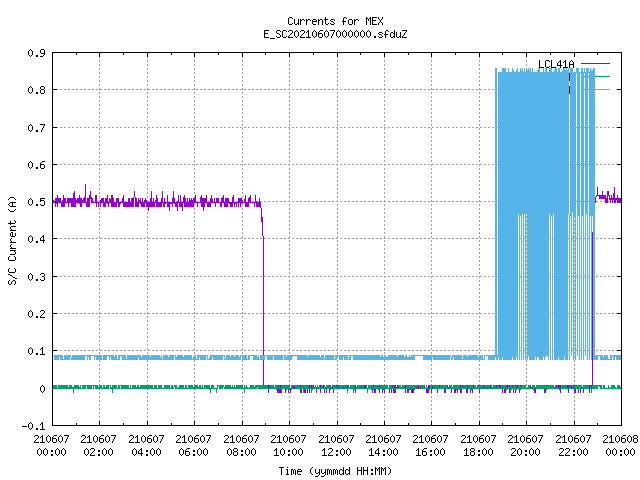Click the 0.5 y-axis tick label
Image resolution: width=640 pixels, height=480 pixels.
(36, 202)
